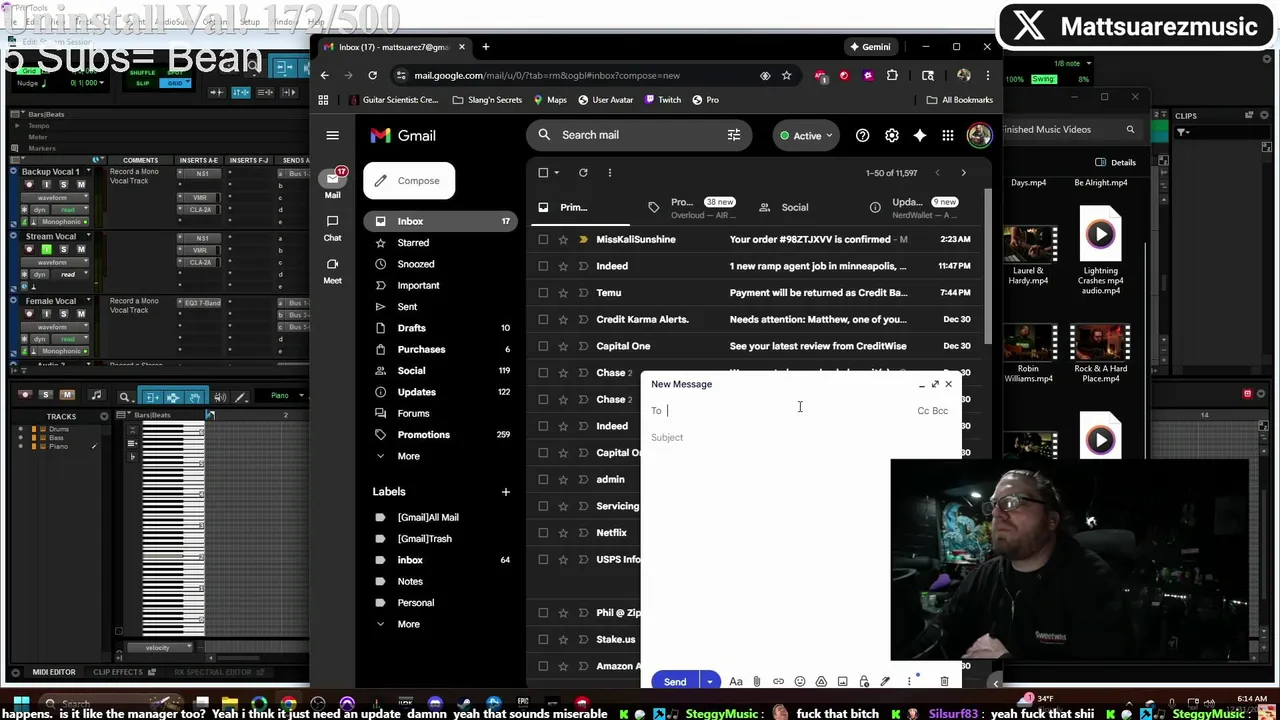The height and width of the screenshot is (720, 1280).
Task: Switch to the Social inbox tab
Action: (x=794, y=207)
